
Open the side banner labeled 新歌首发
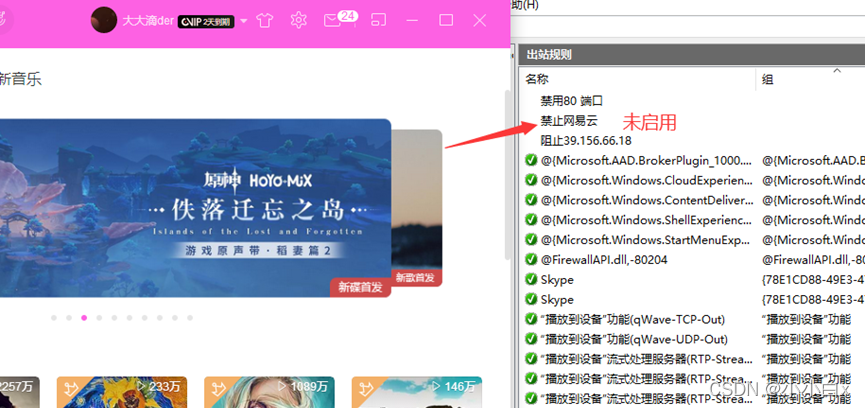pyautogui.click(x=417, y=208)
